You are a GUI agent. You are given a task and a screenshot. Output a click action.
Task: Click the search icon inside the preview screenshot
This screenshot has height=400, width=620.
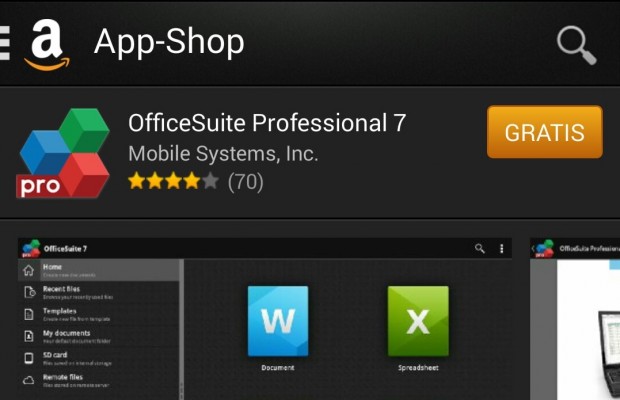pos(480,248)
